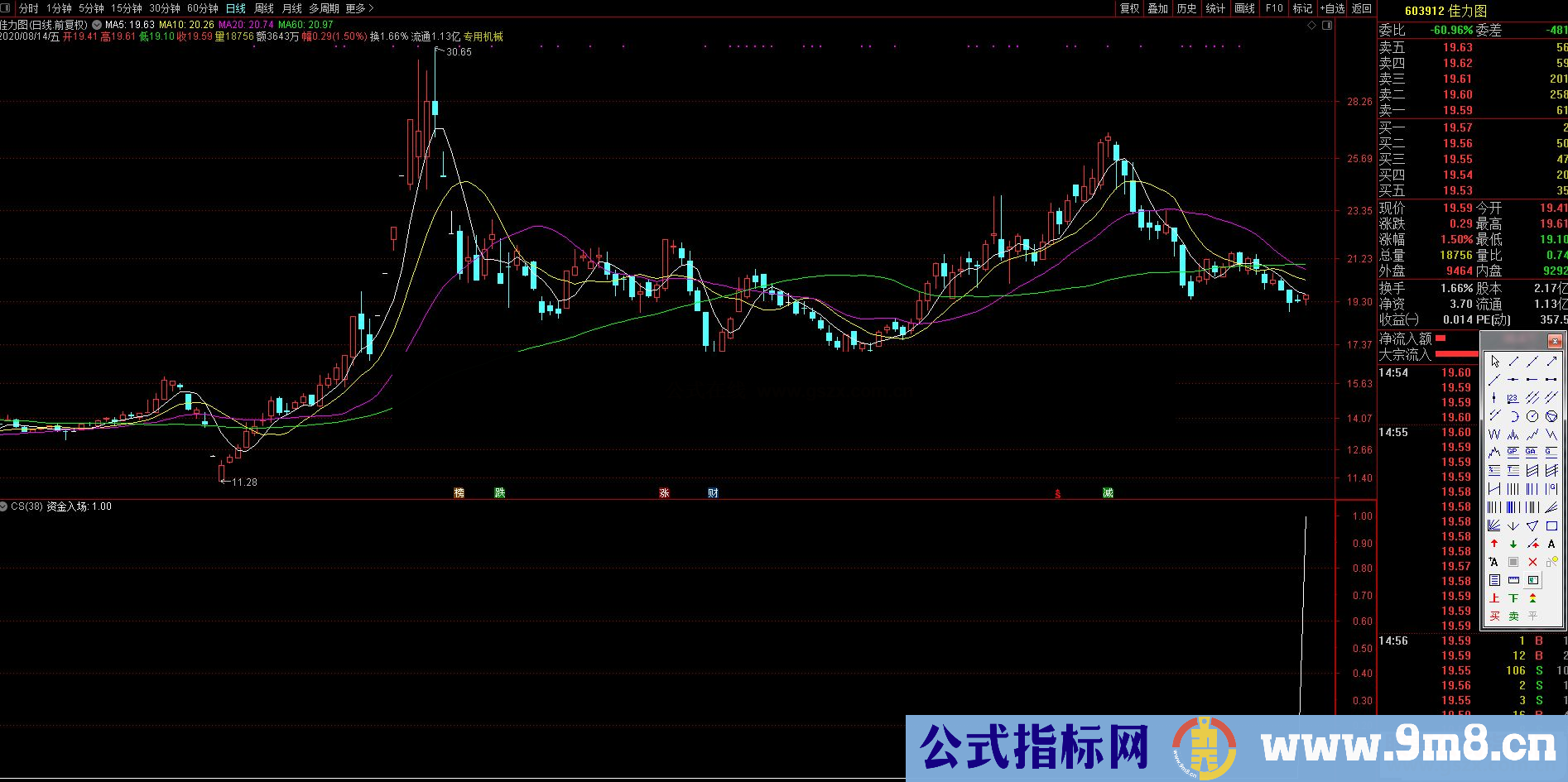
Task: Open the 多周期 multi-period dropdown
Action: pyautogui.click(x=324, y=7)
